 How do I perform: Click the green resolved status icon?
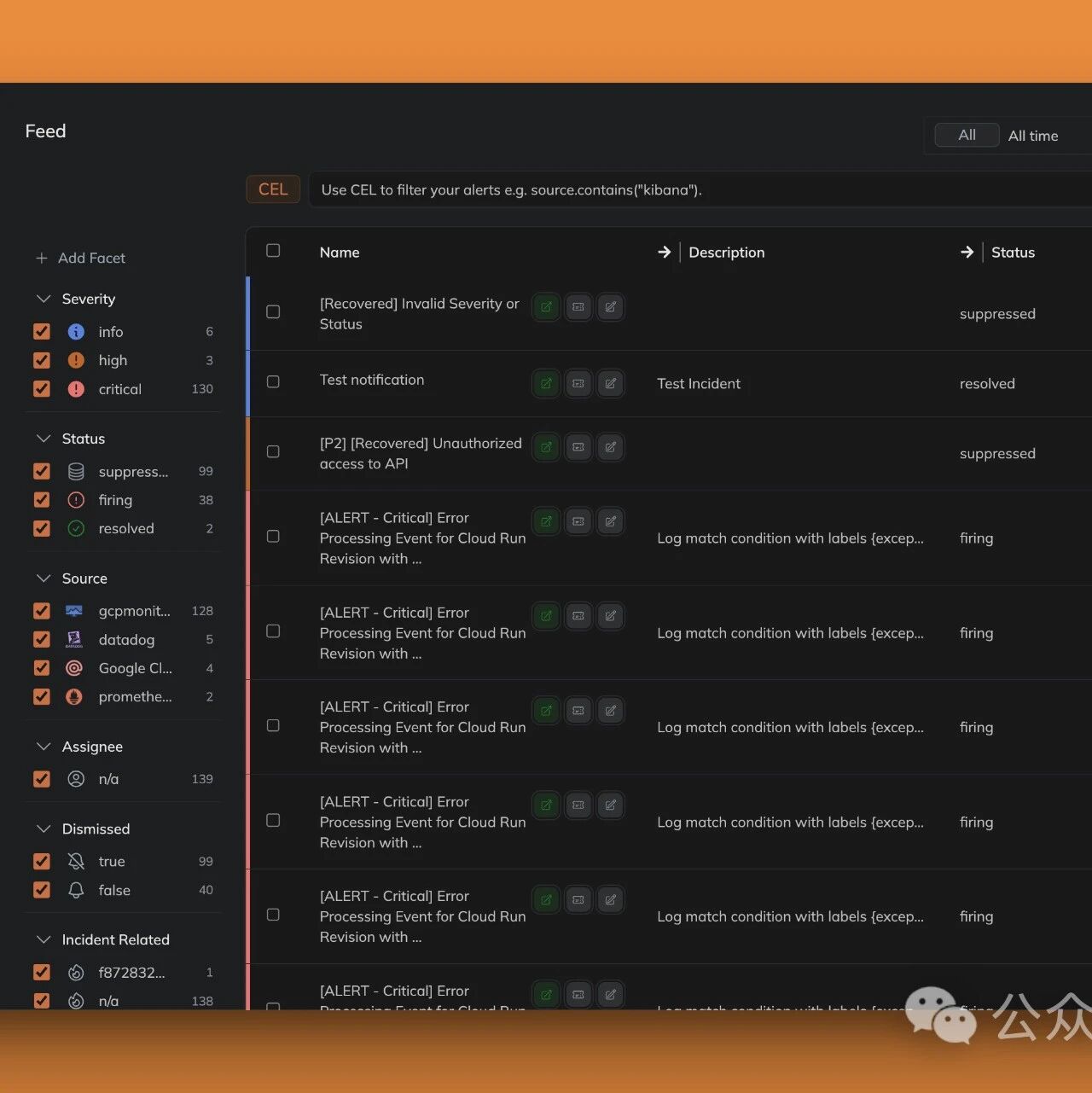[76, 528]
